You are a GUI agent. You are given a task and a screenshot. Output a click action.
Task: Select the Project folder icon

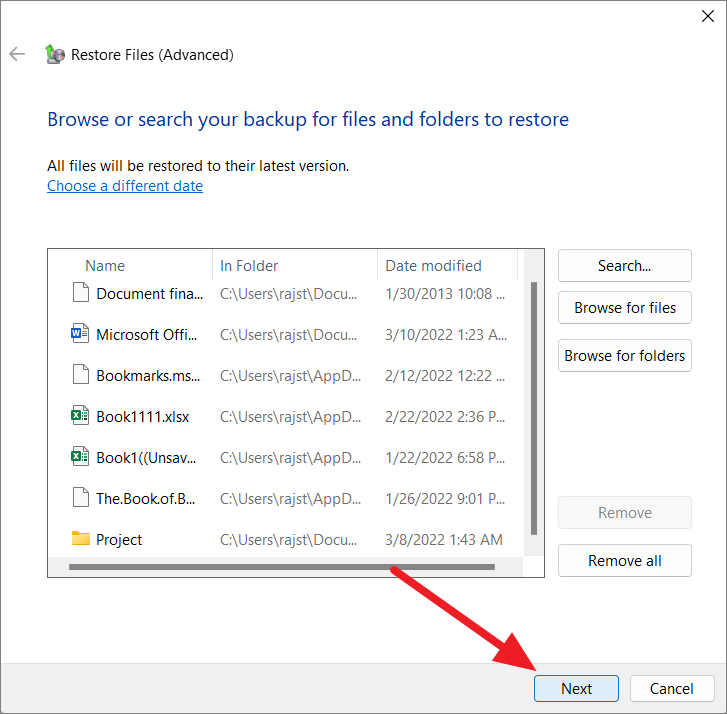[81, 539]
